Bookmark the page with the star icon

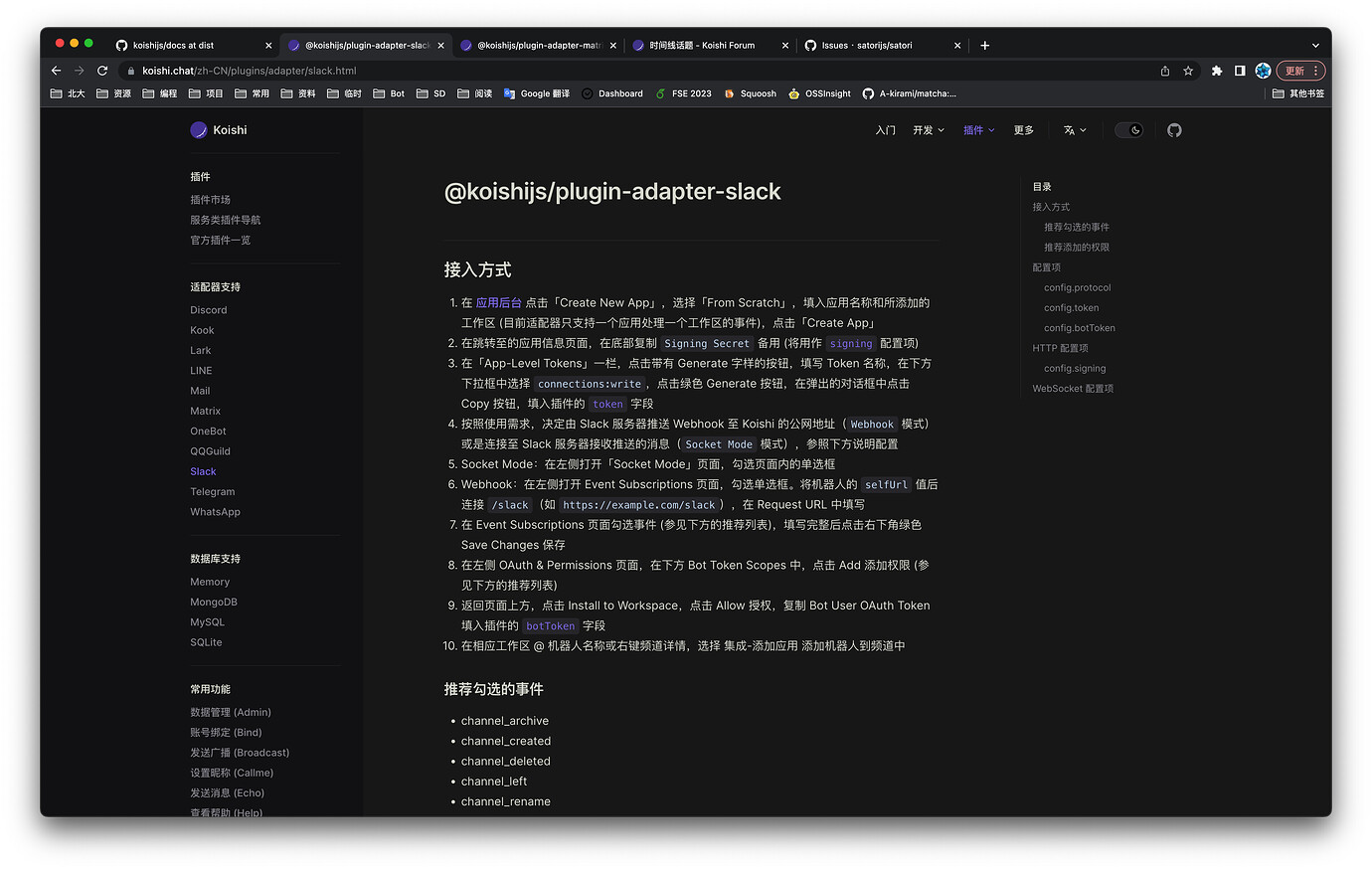click(1188, 71)
